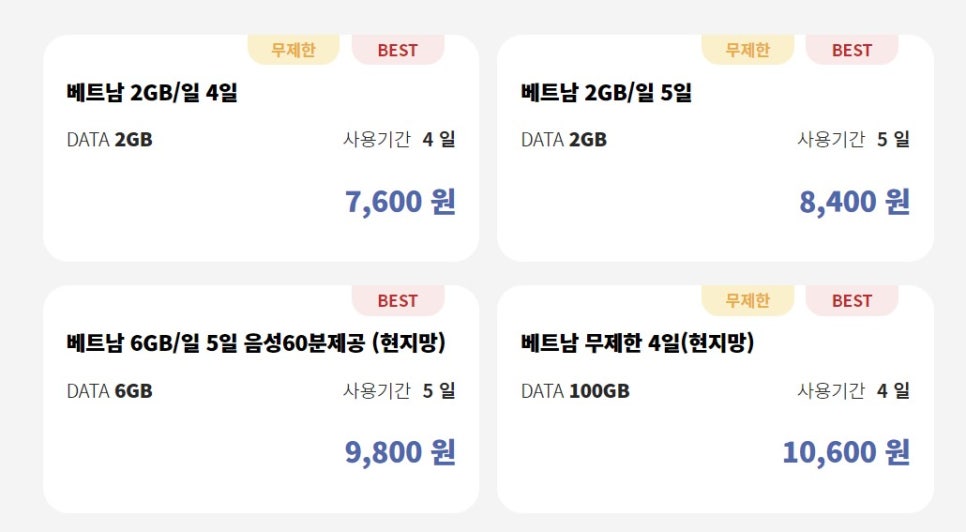
Task: Click the DATA 100GB label
Action: point(575,391)
